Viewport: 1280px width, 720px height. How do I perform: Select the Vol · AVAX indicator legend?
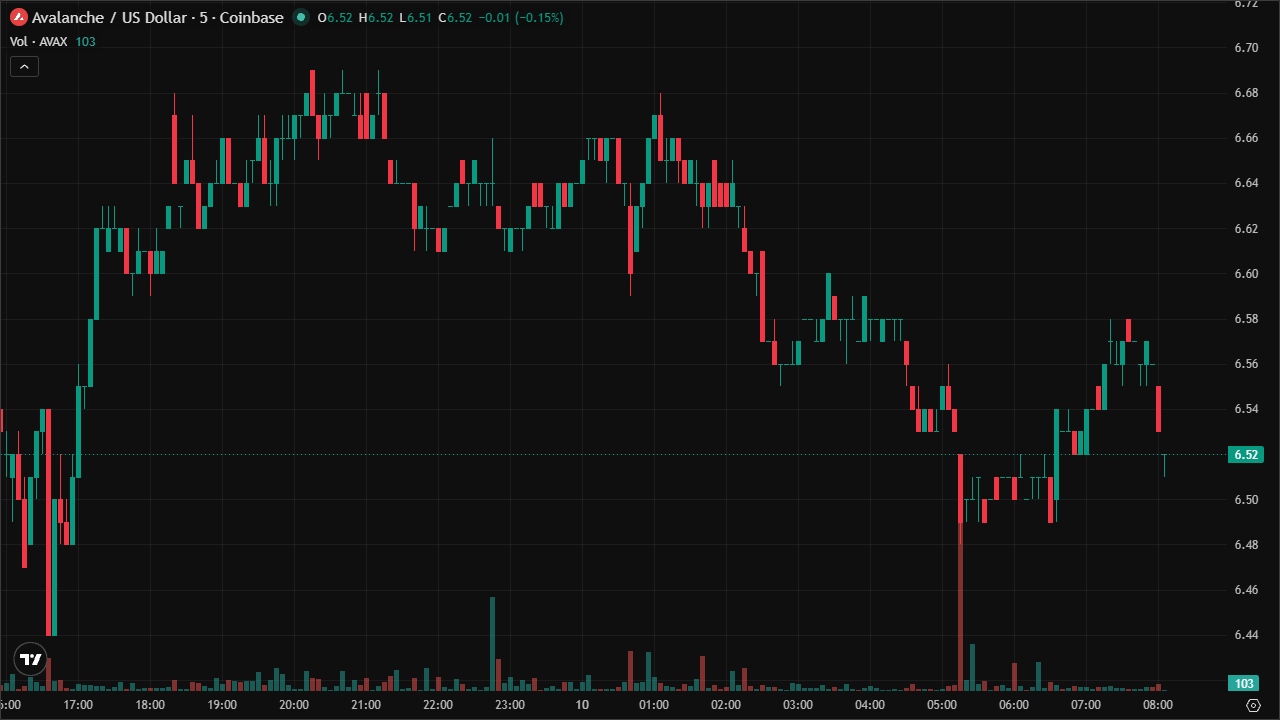(x=39, y=41)
